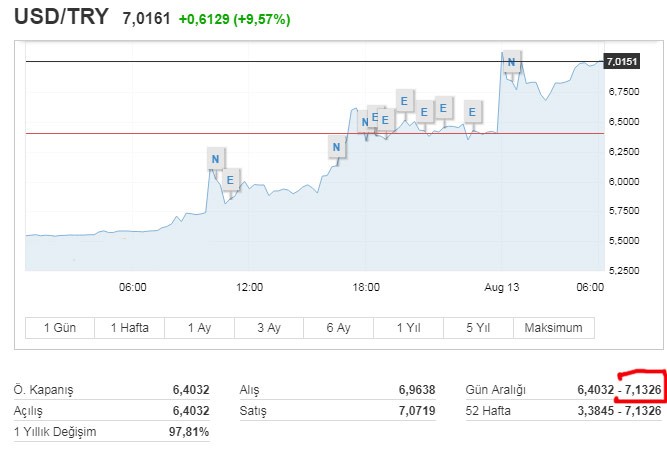The height and width of the screenshot is (462, 667).
Task: Select the 5 Yıl time range
Action: 478,328
